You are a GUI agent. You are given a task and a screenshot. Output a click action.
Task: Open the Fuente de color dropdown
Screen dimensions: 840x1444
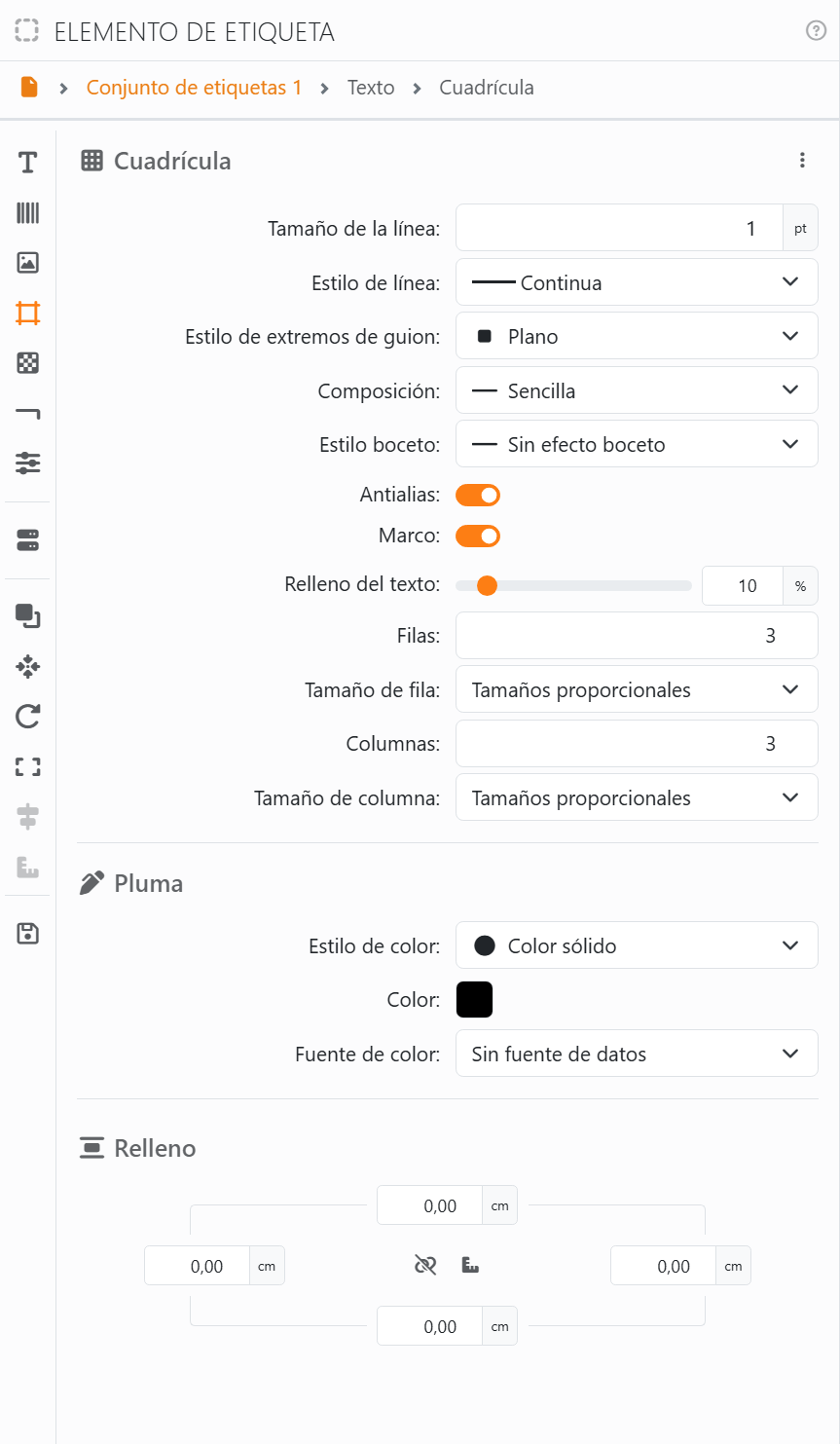tap(637, 1054)
